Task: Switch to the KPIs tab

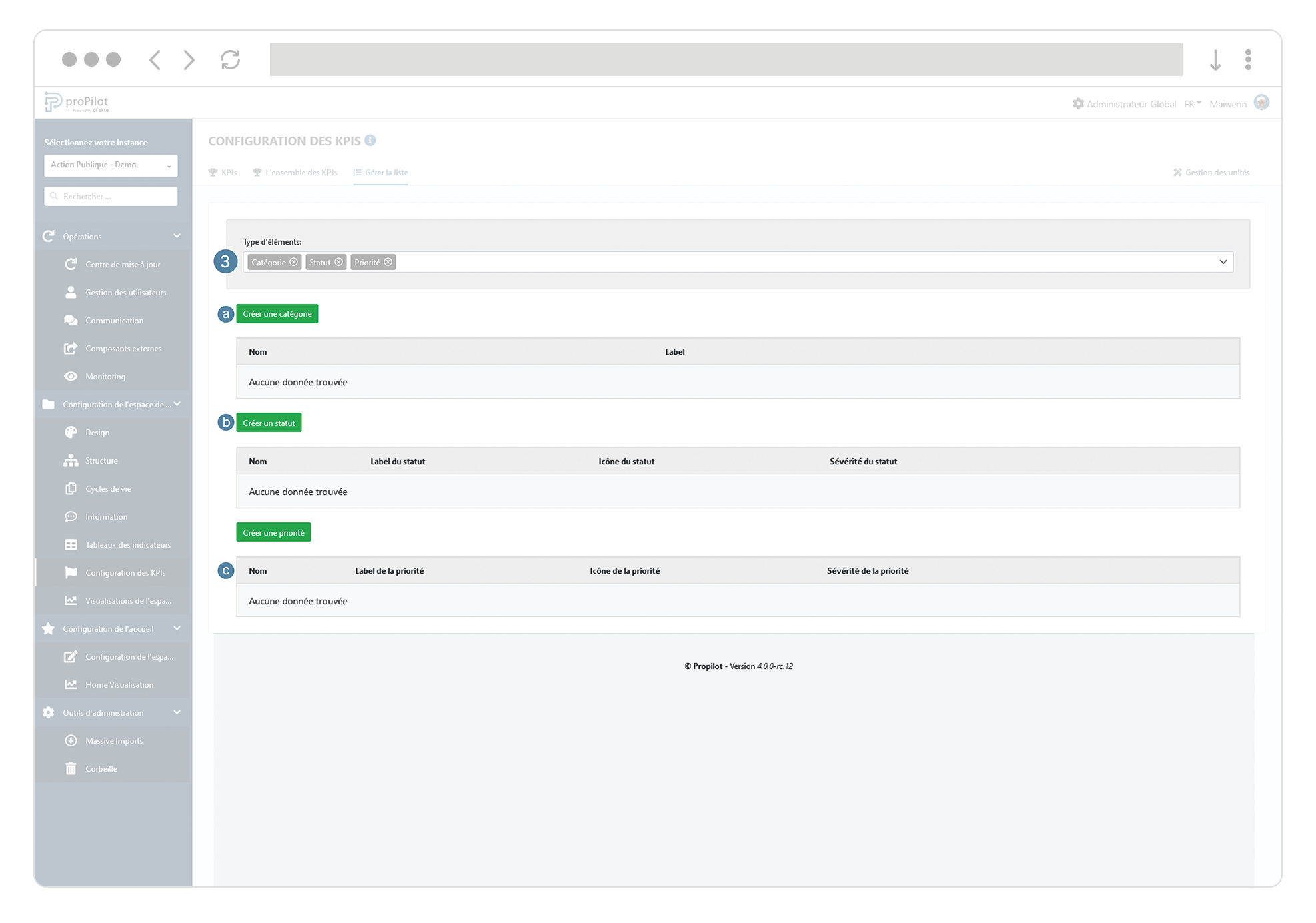Action: click(x=223, y=172)
